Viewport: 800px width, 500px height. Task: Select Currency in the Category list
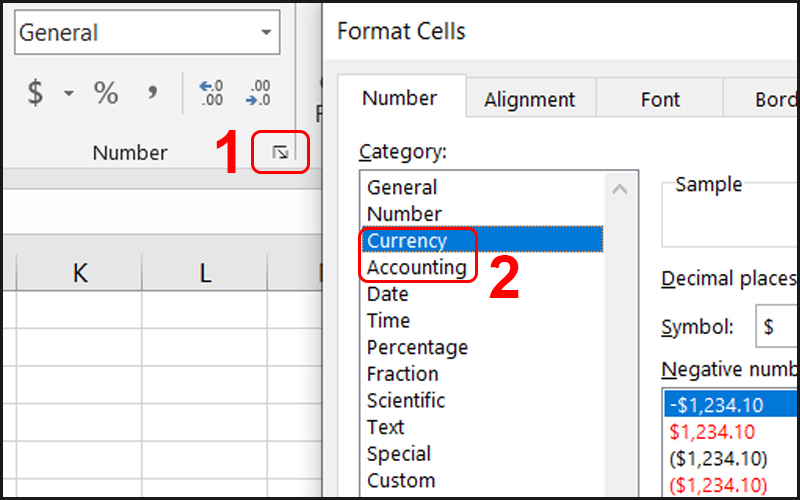tap(482, 240)
